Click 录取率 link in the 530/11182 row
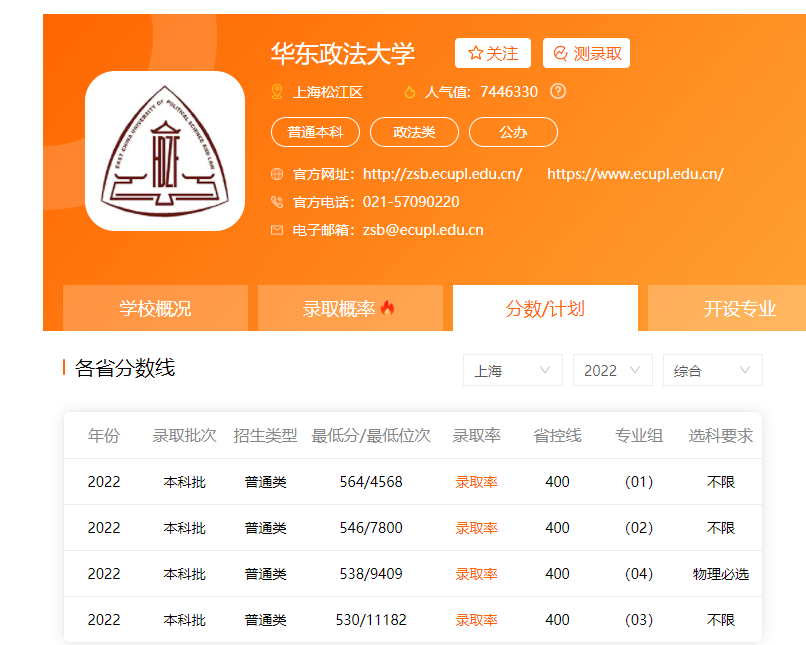The height and width of the screenshot is (645, 806). click(x=477, y=620)
